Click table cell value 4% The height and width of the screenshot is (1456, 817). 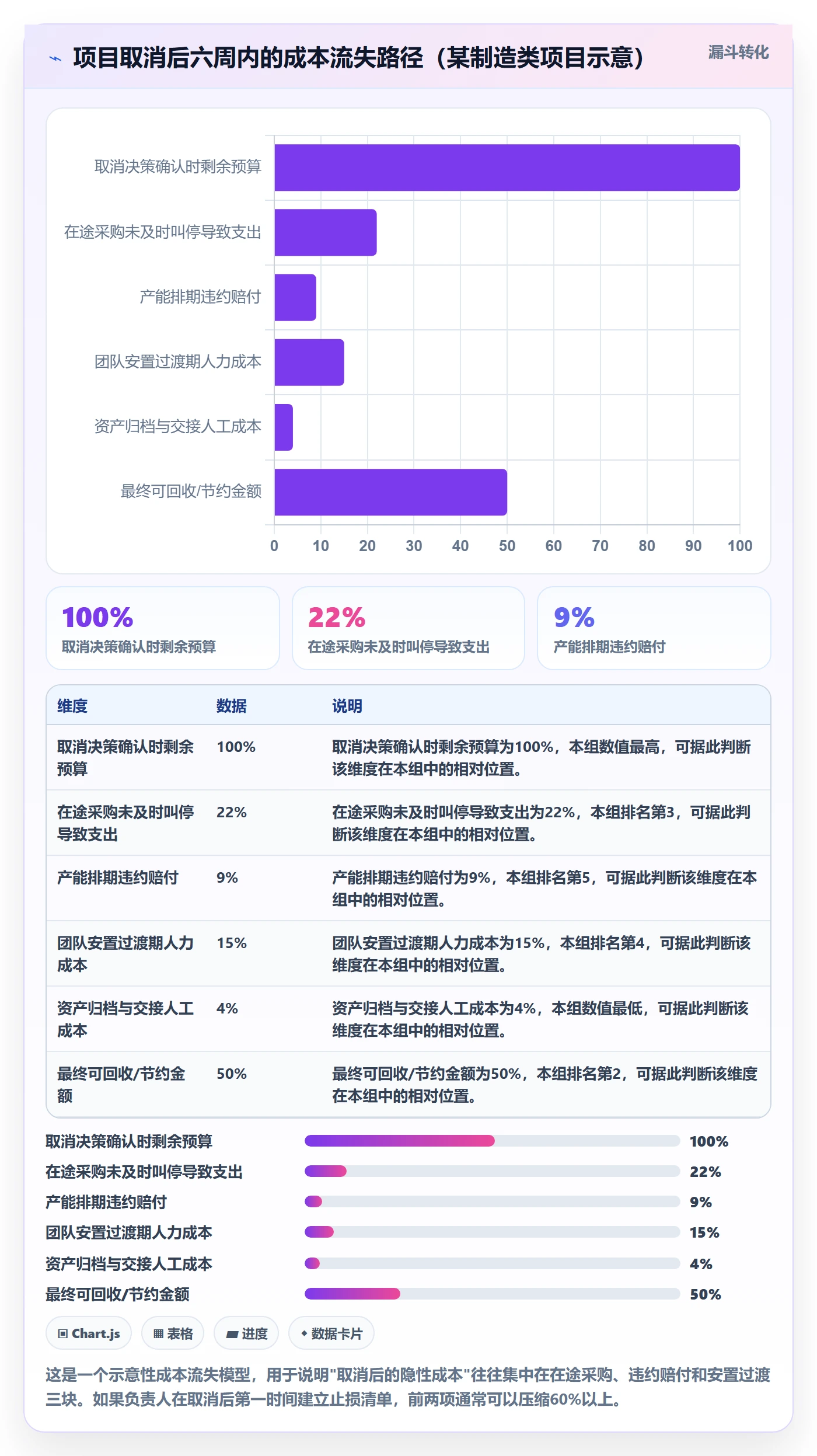click(228, 1008)
